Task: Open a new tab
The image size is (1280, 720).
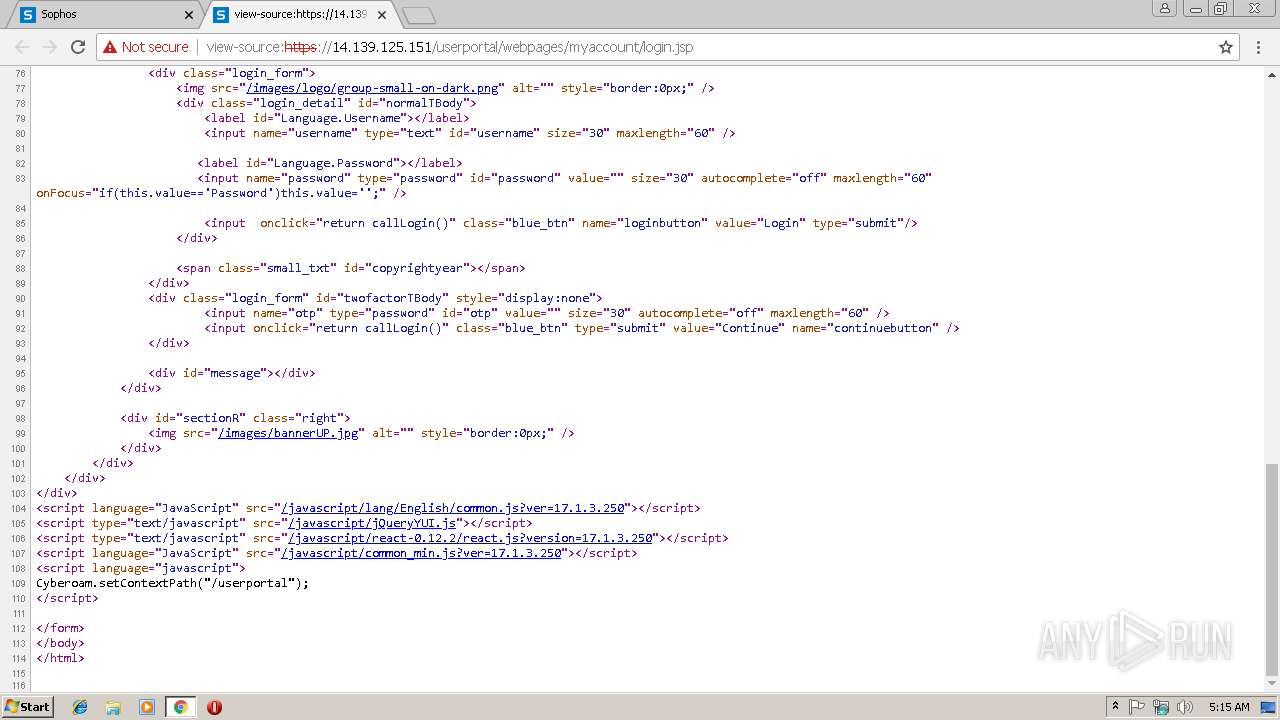Action: coord(418,15)
